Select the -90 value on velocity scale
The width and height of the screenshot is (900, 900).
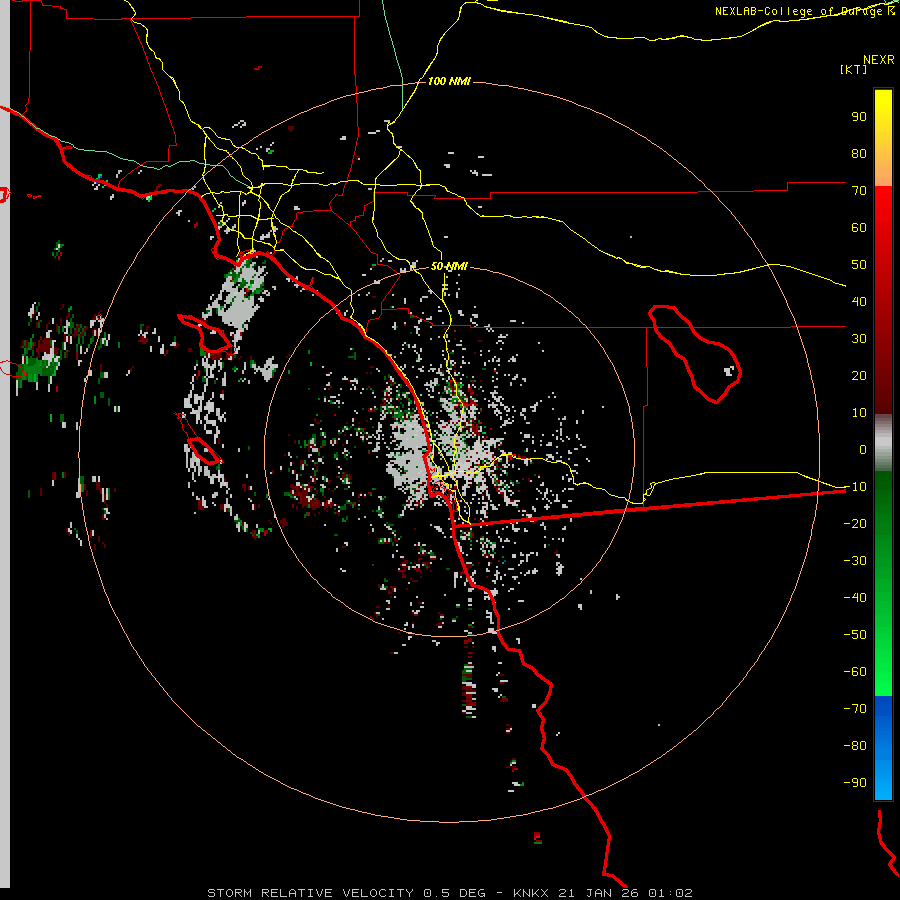[855, 783]
